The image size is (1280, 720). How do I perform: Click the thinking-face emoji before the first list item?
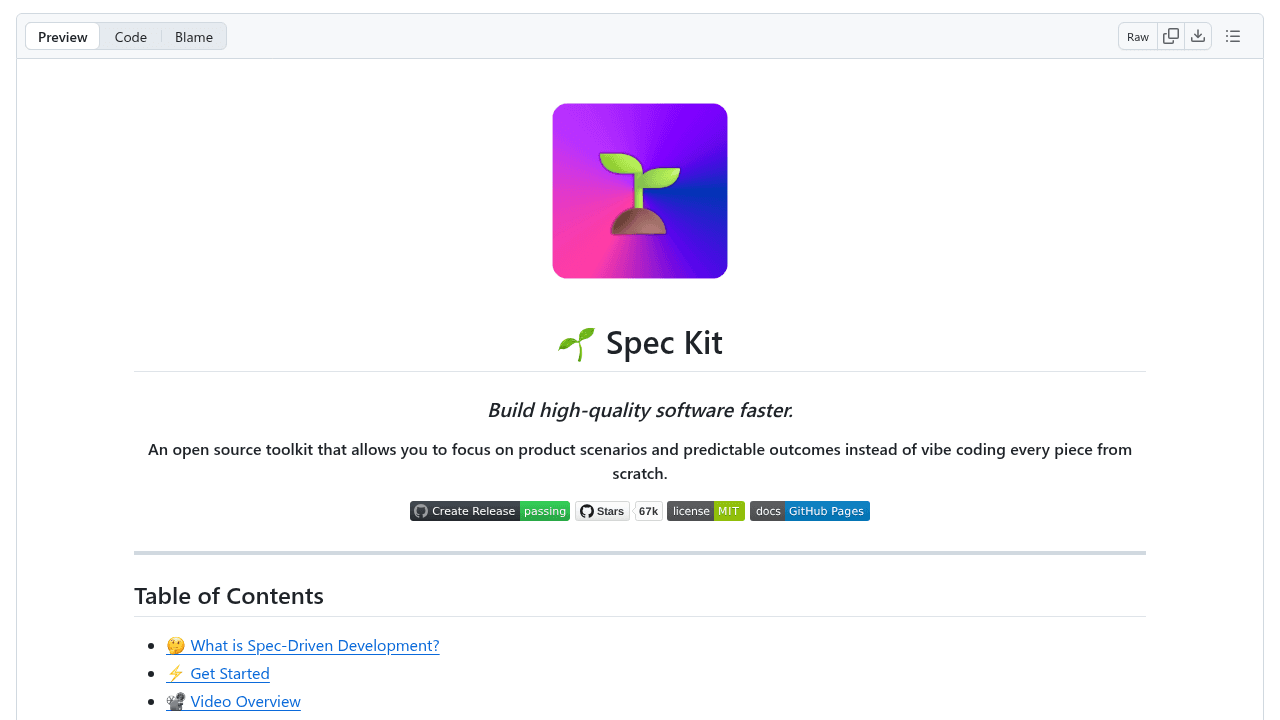tap(175, 645)
